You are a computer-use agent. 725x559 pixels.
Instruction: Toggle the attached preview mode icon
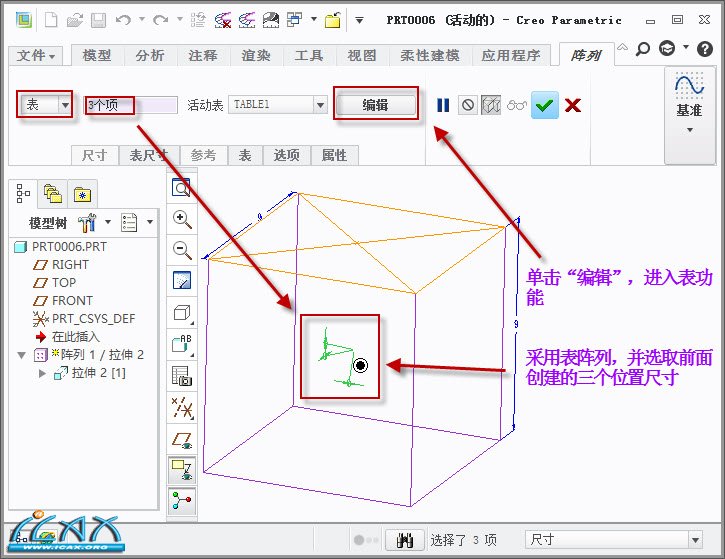491,105
